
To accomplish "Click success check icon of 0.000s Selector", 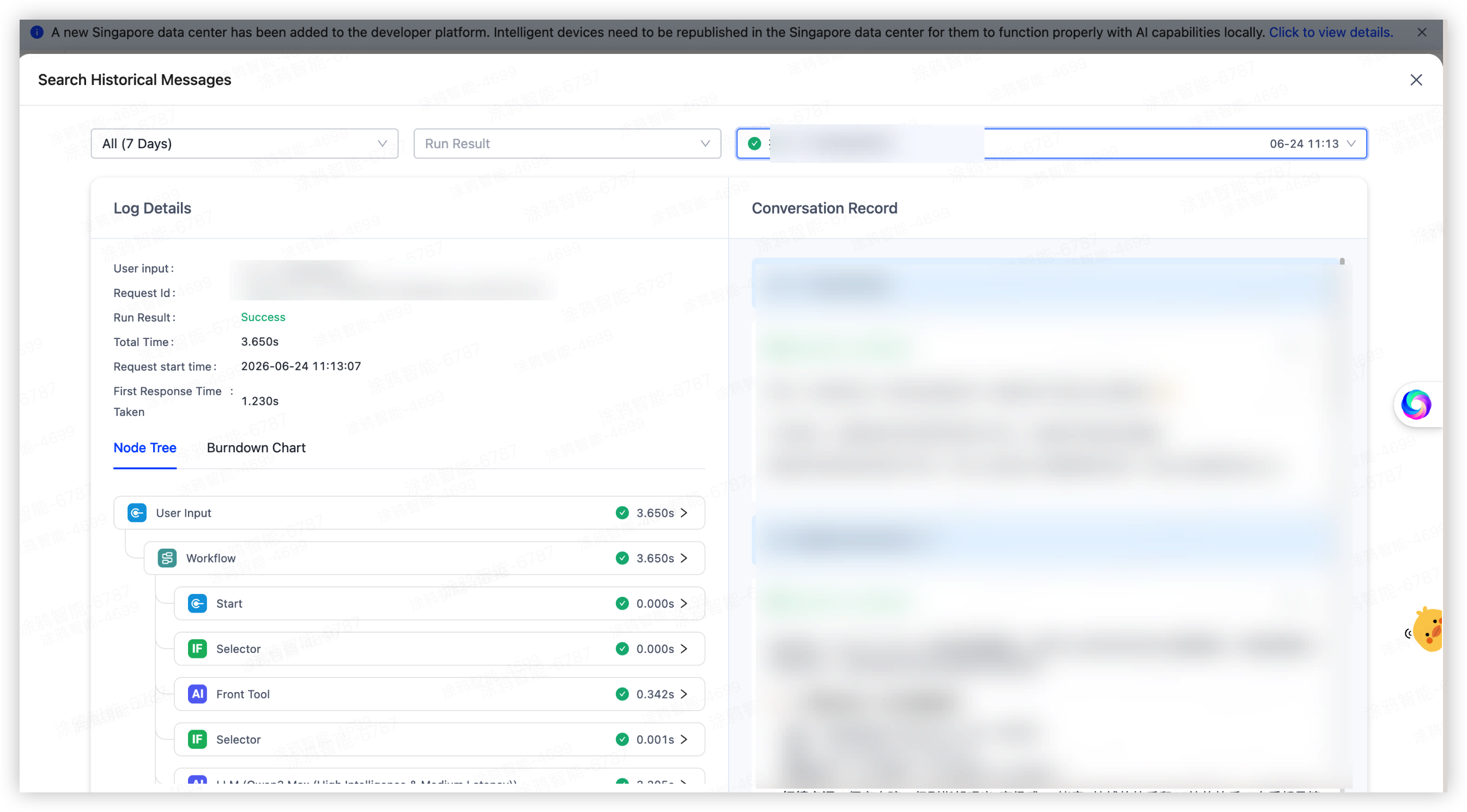I will 622,649.
